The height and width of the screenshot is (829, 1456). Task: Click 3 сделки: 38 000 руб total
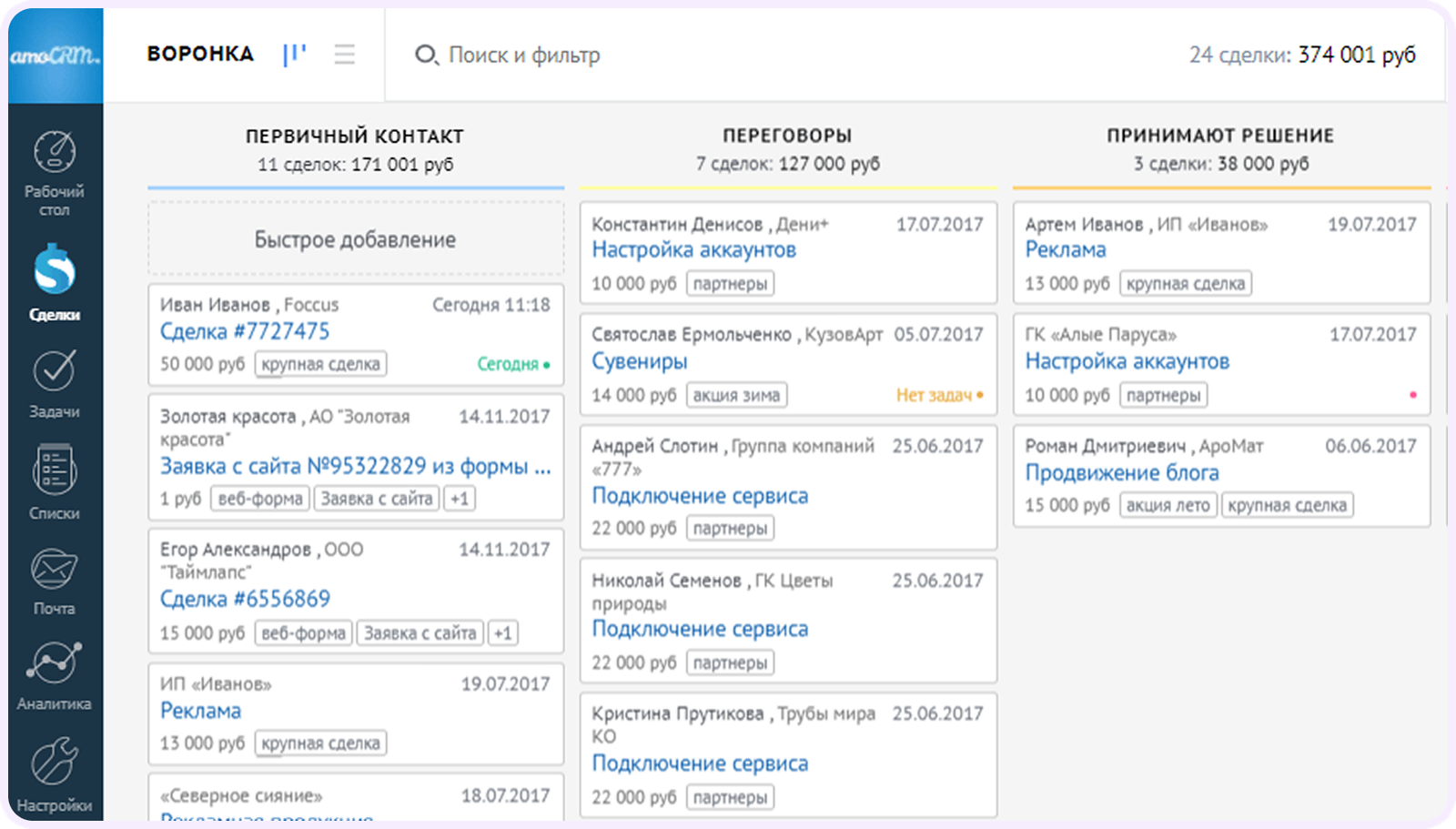(1221, 164)
